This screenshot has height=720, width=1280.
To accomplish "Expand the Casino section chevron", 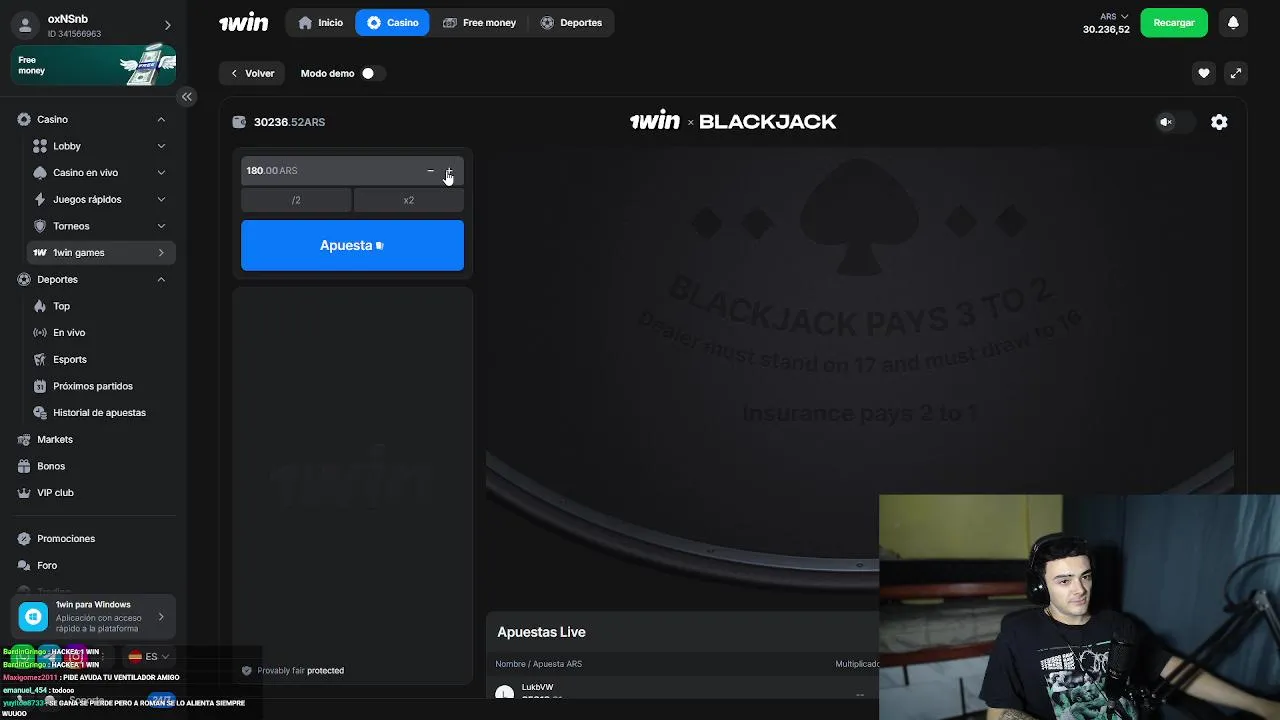I will [x=161, y=119].
